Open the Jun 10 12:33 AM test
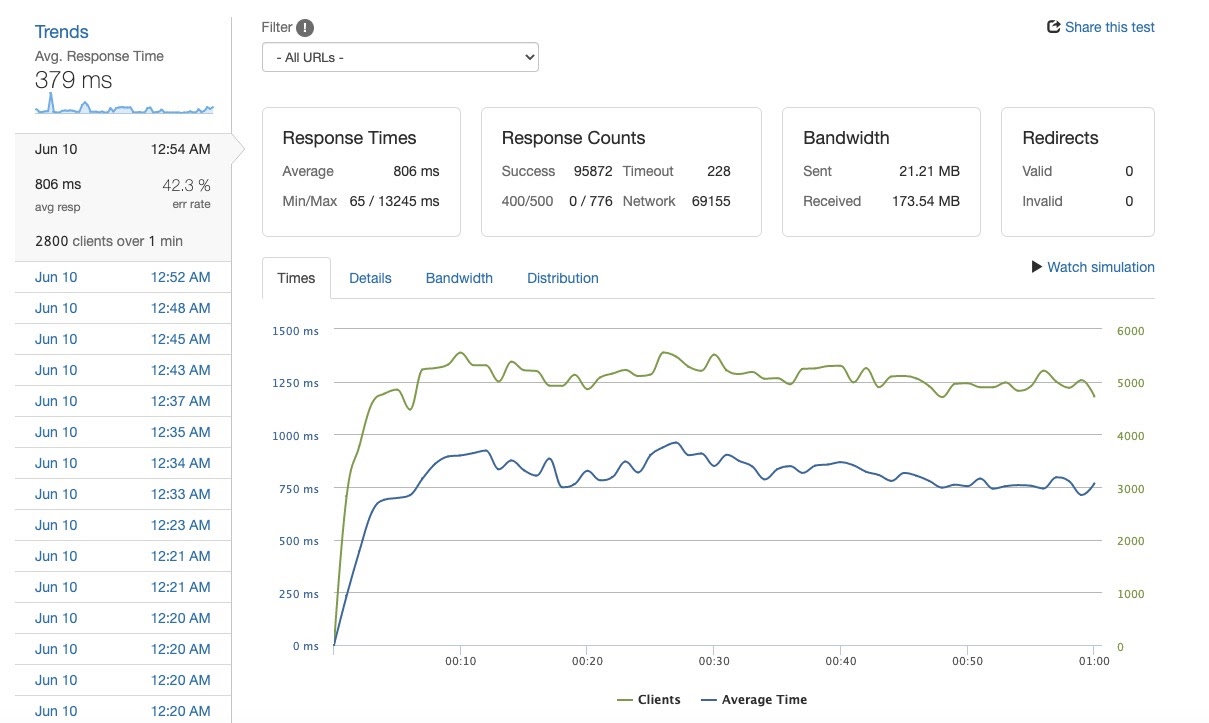 [x=123, y=494]
